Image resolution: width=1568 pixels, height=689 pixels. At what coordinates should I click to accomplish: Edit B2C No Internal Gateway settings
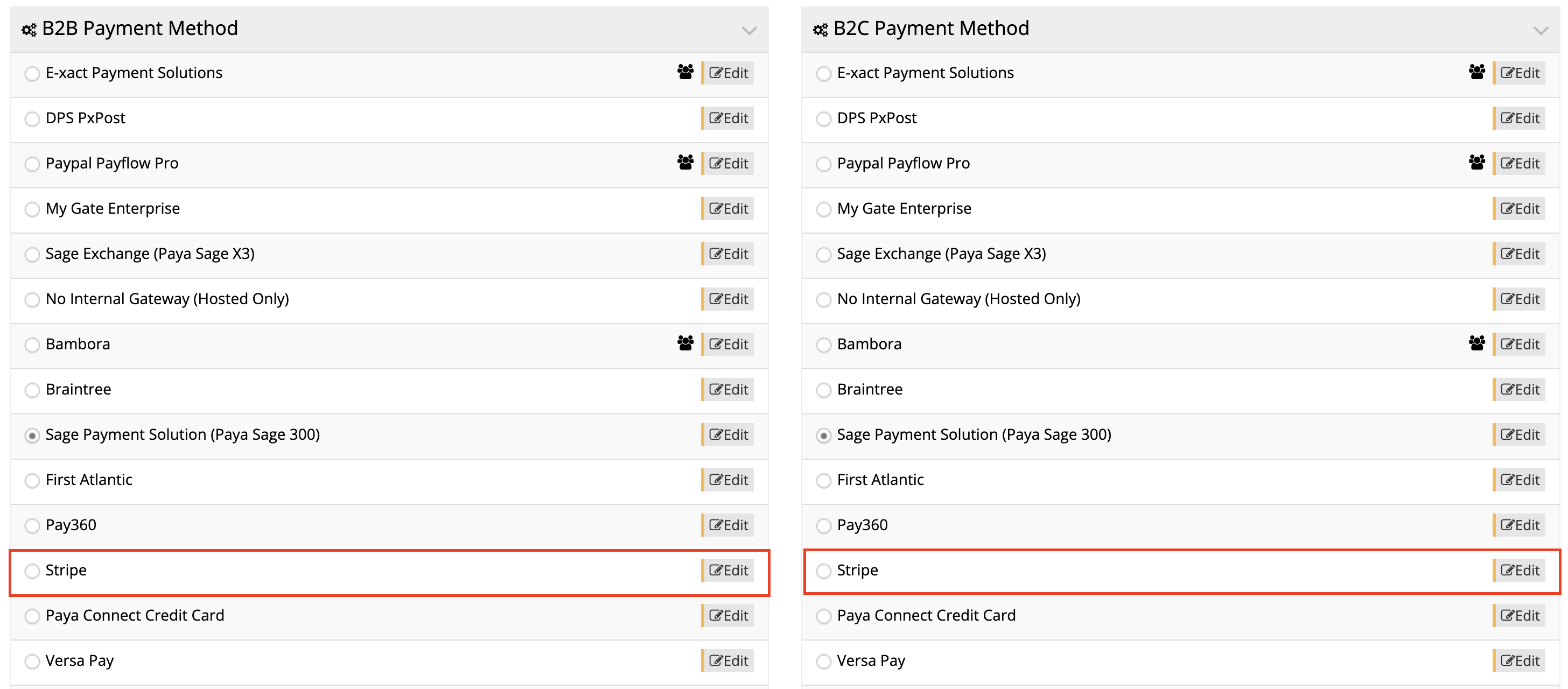(1520, 299)
